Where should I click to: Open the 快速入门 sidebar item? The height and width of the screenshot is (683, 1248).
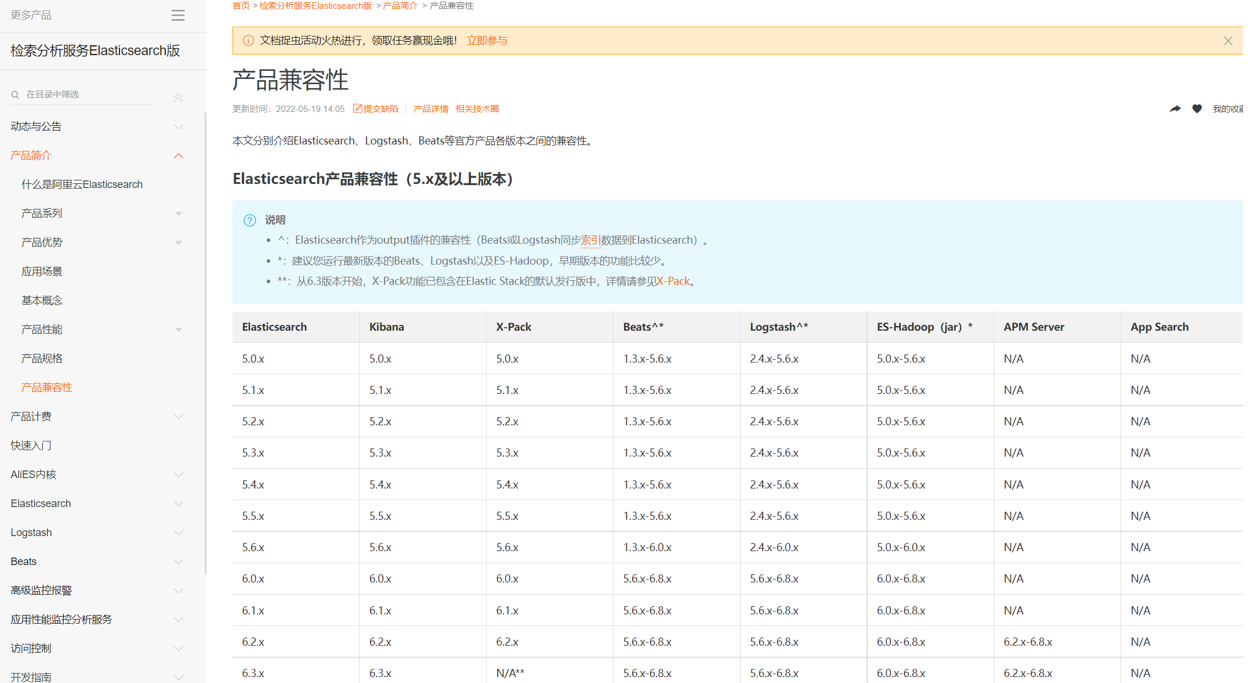[31, 446]
